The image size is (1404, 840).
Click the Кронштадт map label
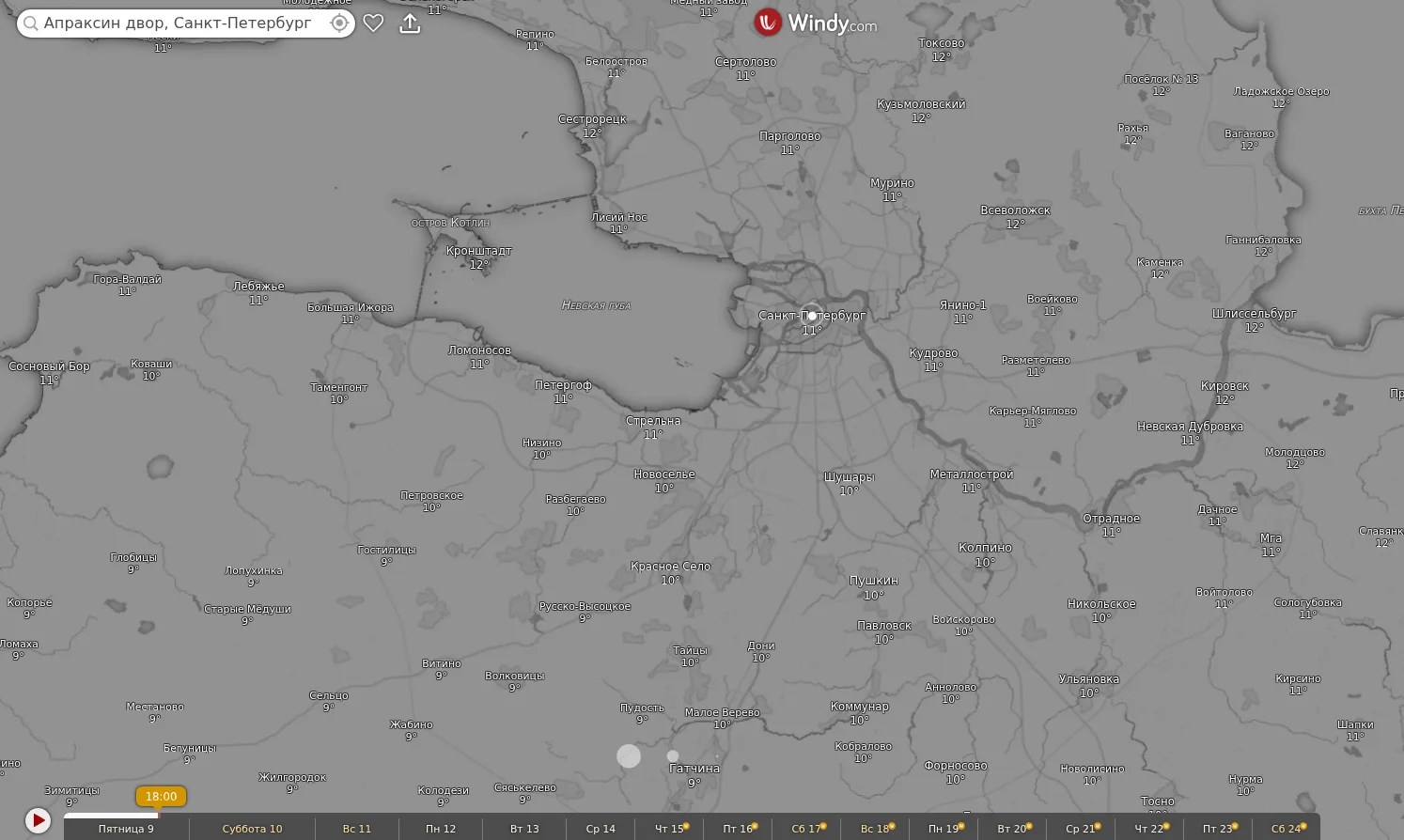(x=479, y=251)
